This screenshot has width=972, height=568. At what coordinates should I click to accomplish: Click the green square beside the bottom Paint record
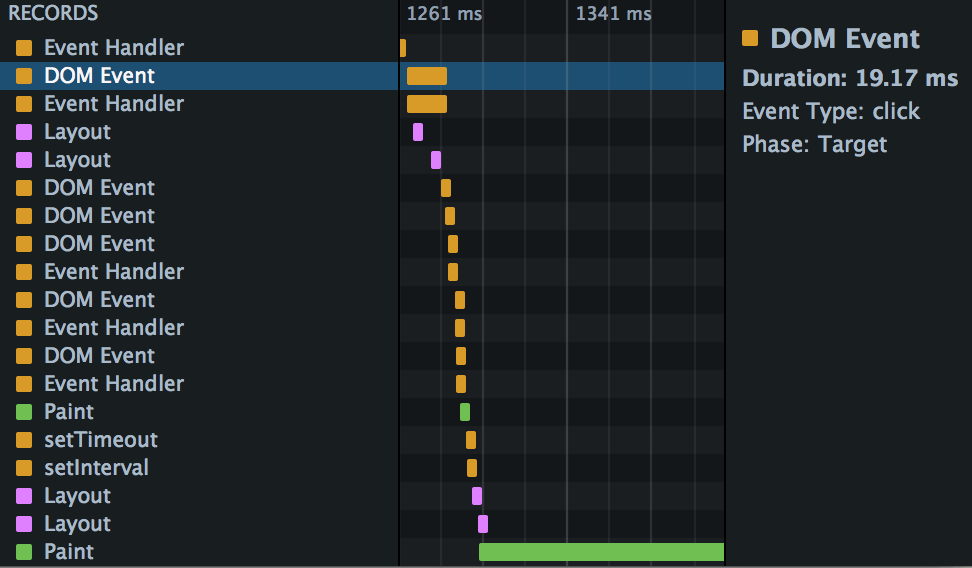point(24,552)
